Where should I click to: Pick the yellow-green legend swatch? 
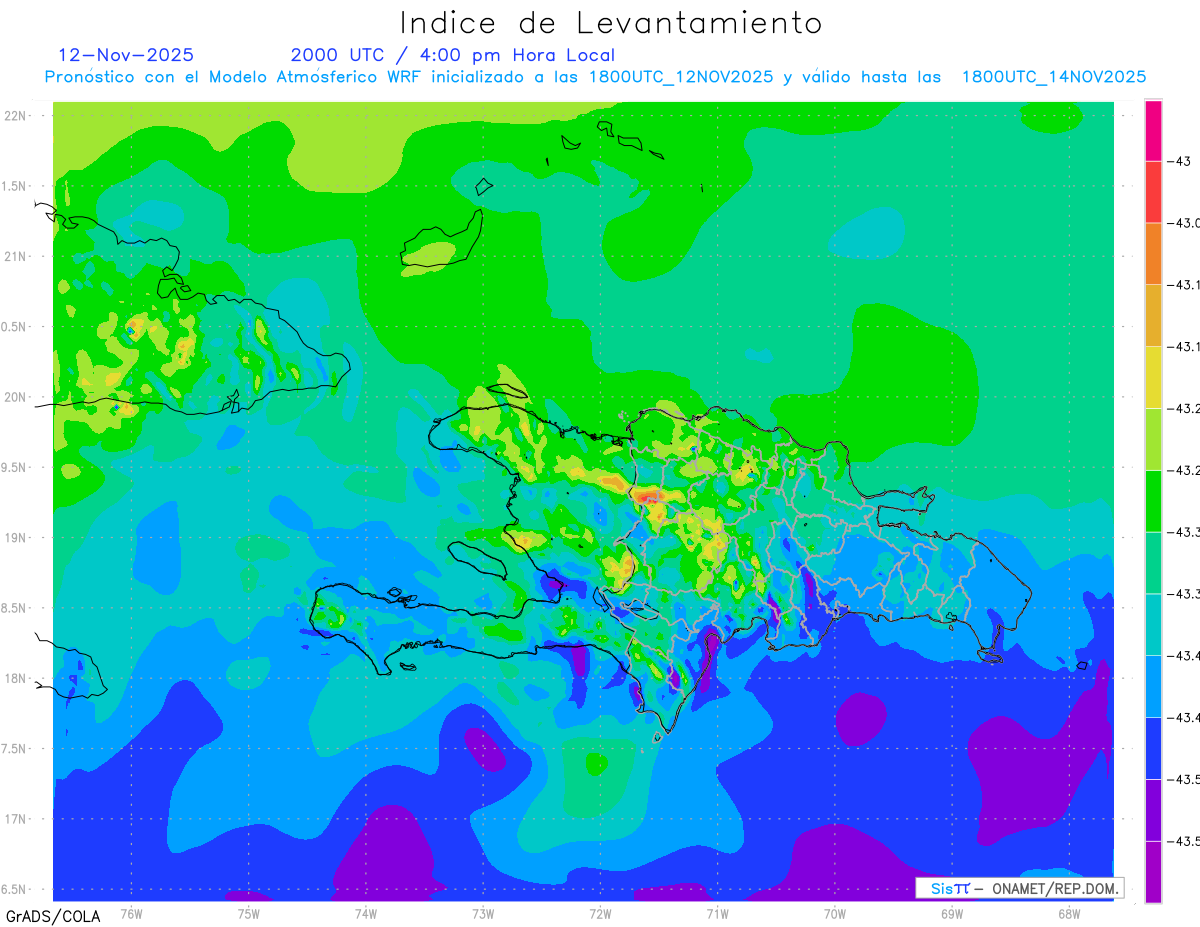click(x=1153, y=440)
